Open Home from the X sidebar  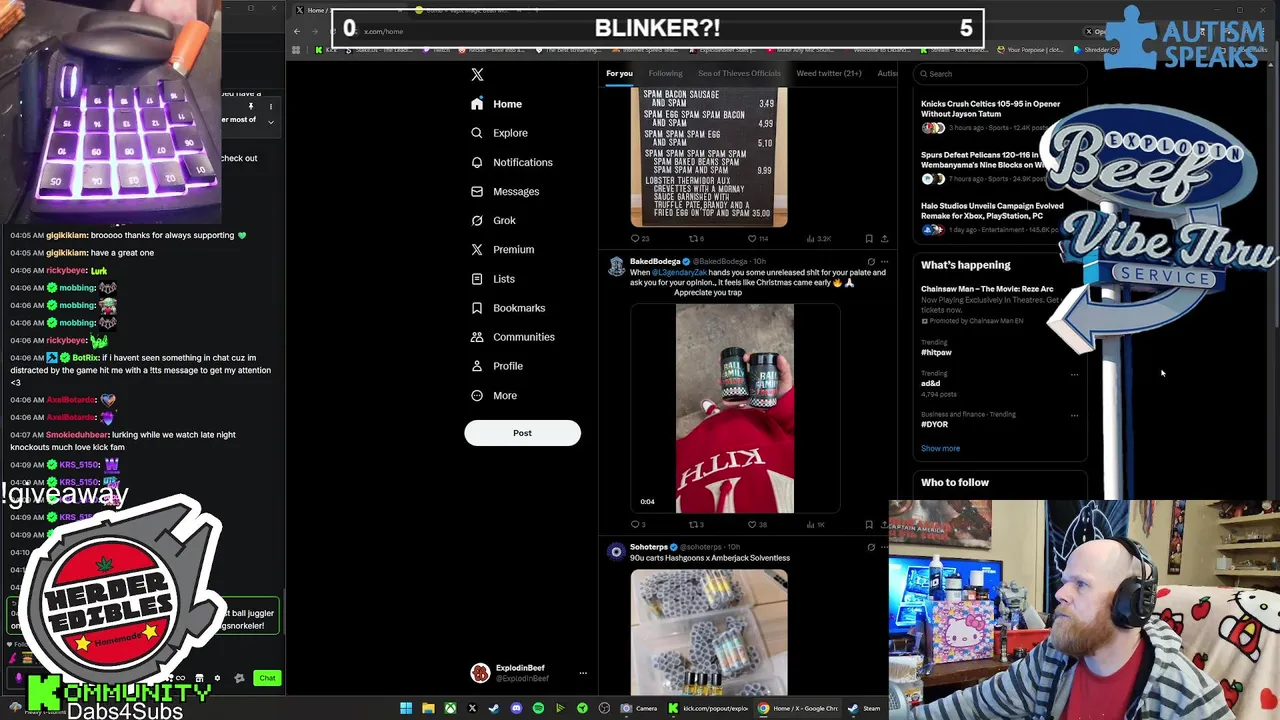[497, 104]
